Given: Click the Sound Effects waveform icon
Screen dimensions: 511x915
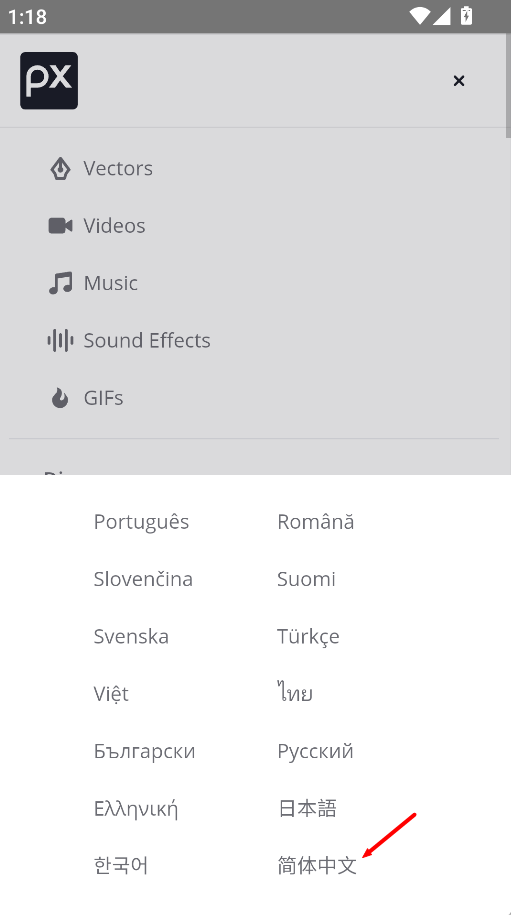Looking at the screenshot, I should pyautogui.click(x=60, y=340).
